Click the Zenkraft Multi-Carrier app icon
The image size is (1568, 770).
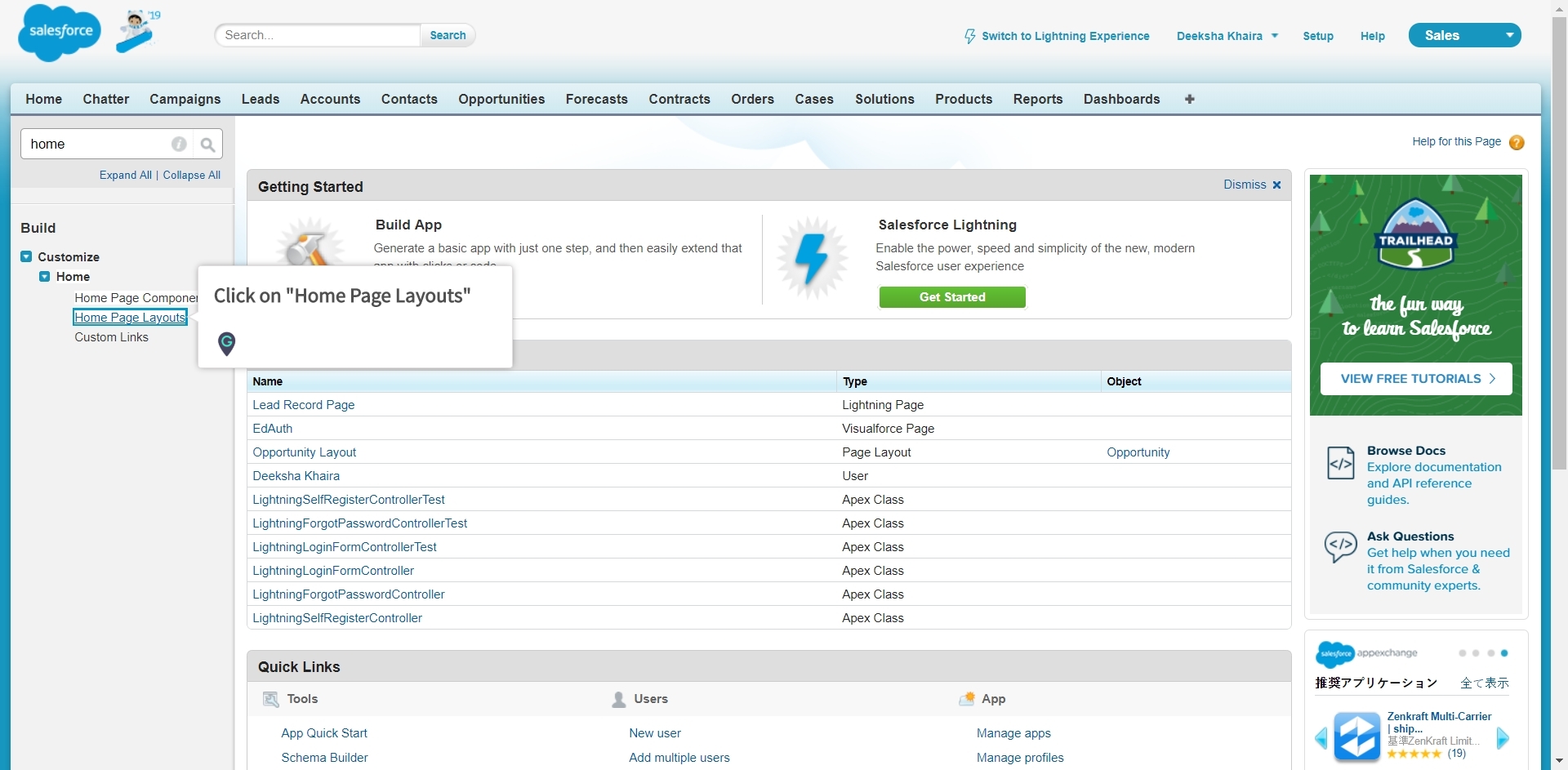pyautogui.click(x=1356, y=736)
